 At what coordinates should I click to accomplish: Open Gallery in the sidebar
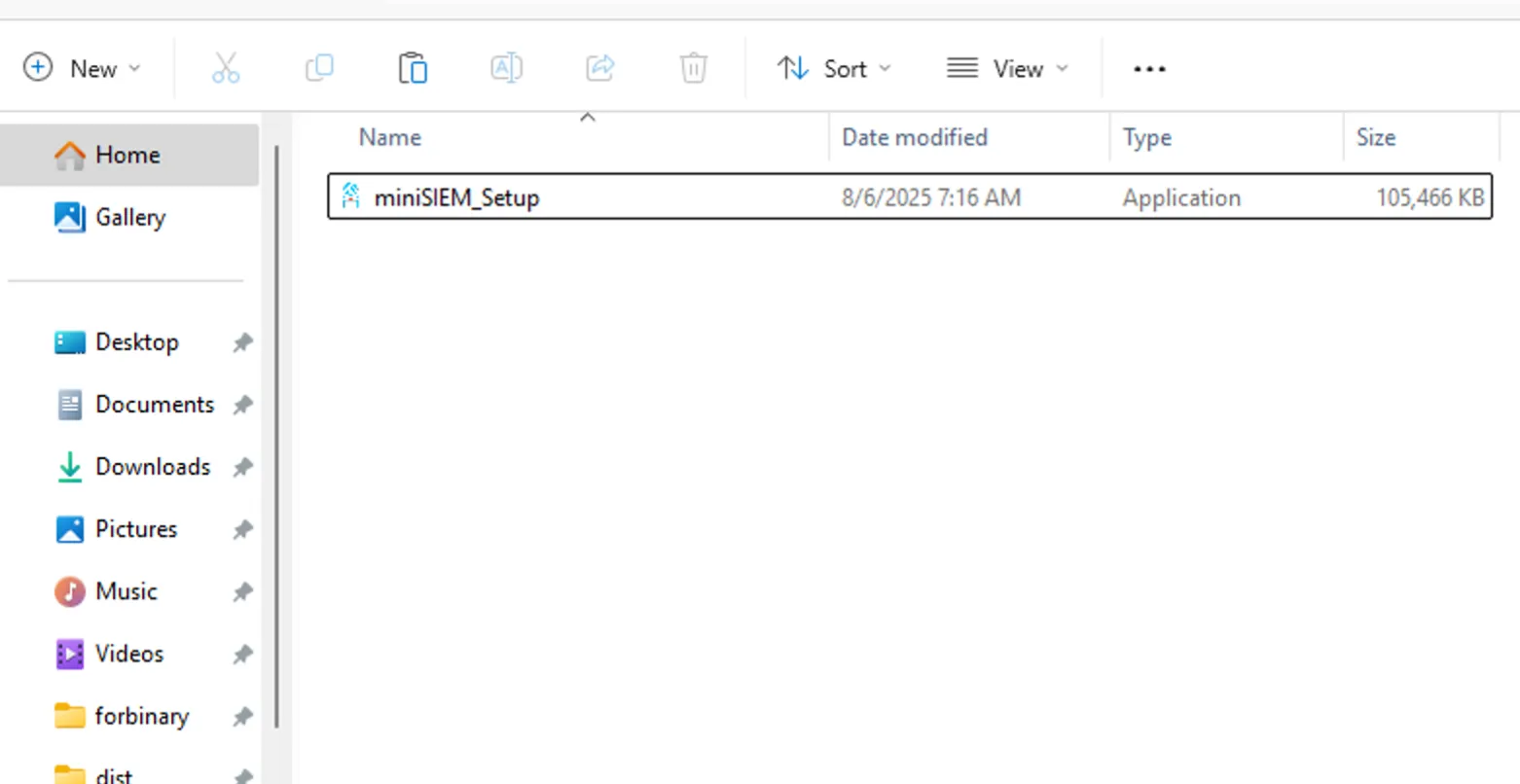(129, 217)
